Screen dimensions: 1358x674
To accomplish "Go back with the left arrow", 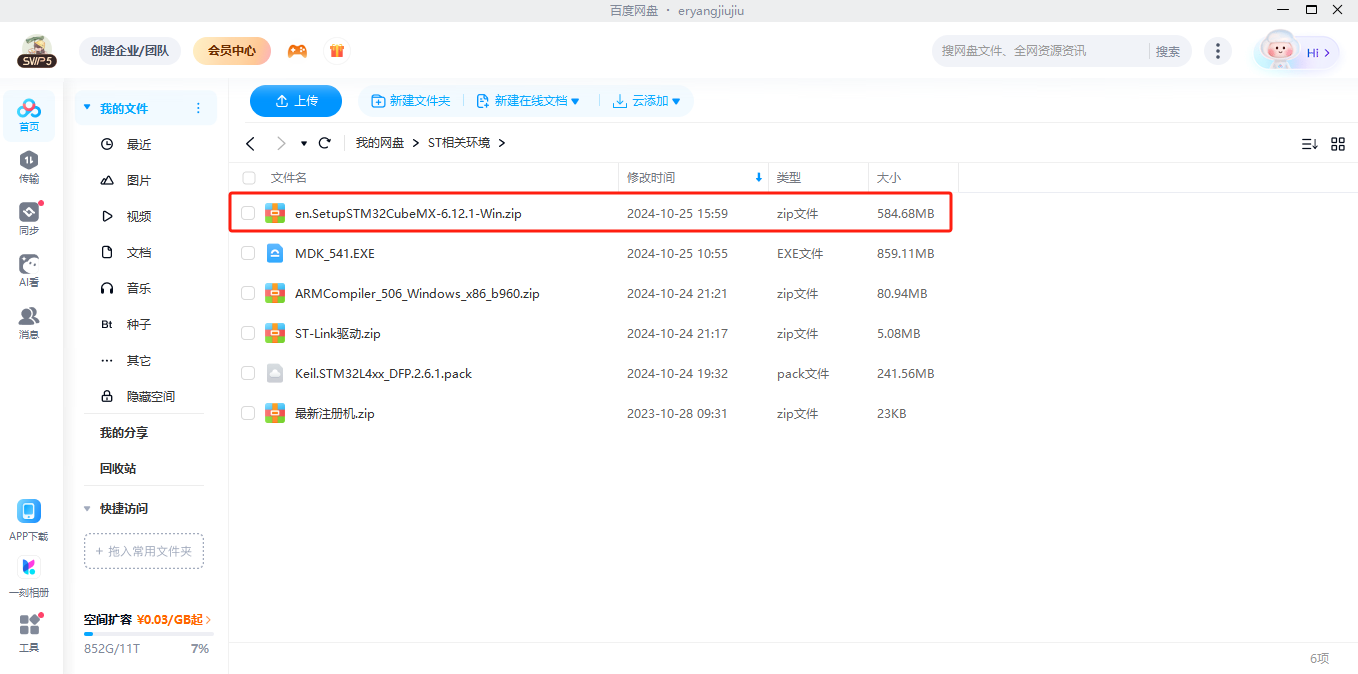I will (x=250, y=143).
